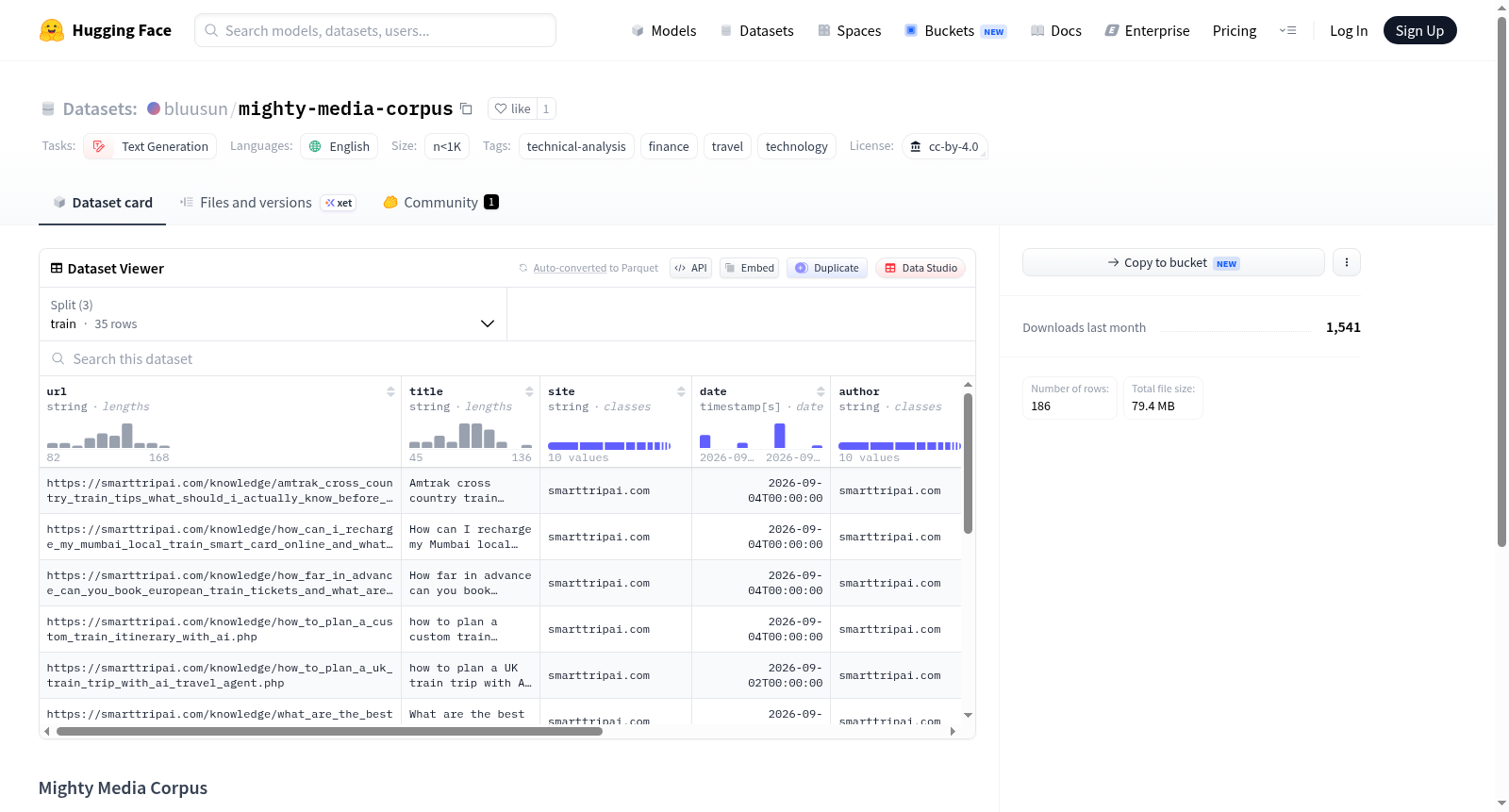Click the English language tag
The width and height of the screenshot is (1509, 812).
[340, 146]
